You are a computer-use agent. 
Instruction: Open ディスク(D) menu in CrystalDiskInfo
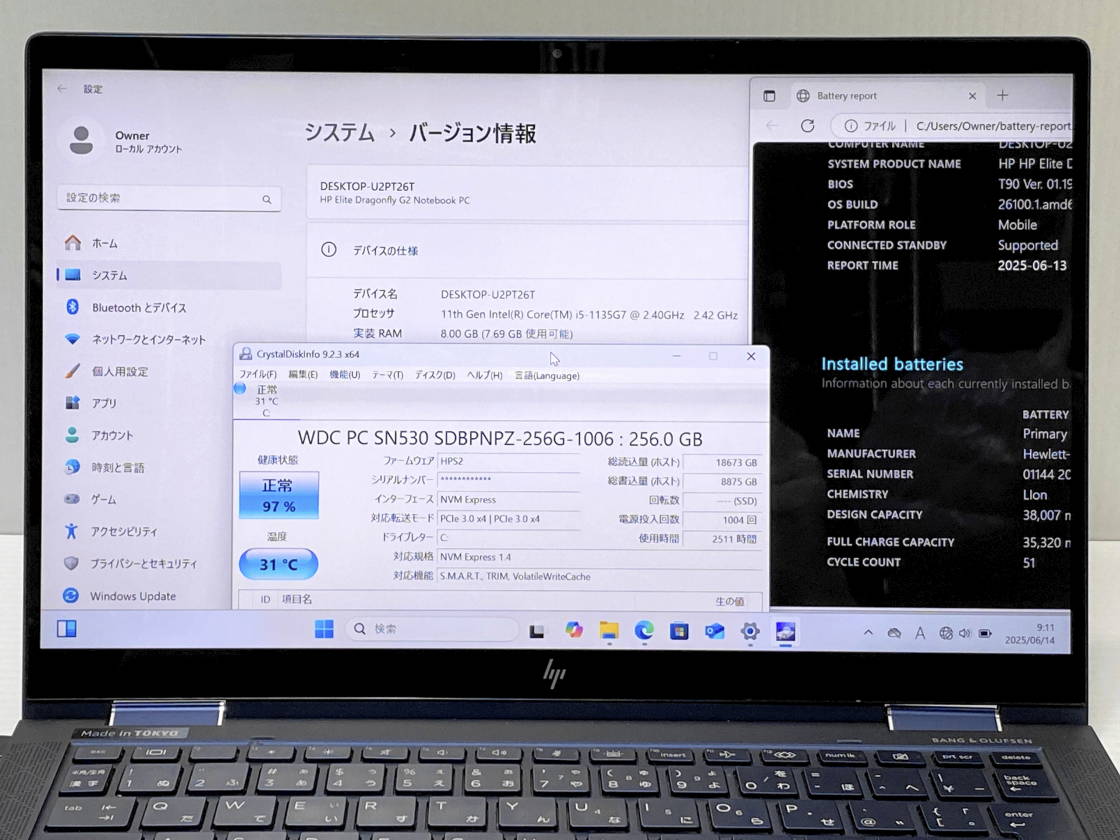pos(435,375)
